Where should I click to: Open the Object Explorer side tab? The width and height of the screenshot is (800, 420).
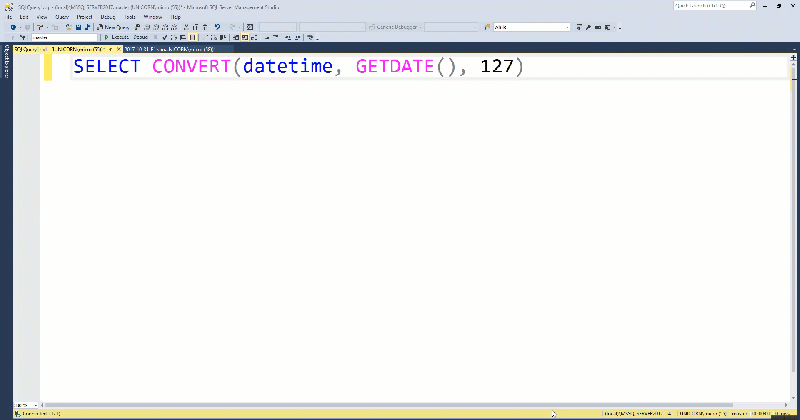pyautogui.click(x=6, y=61)
